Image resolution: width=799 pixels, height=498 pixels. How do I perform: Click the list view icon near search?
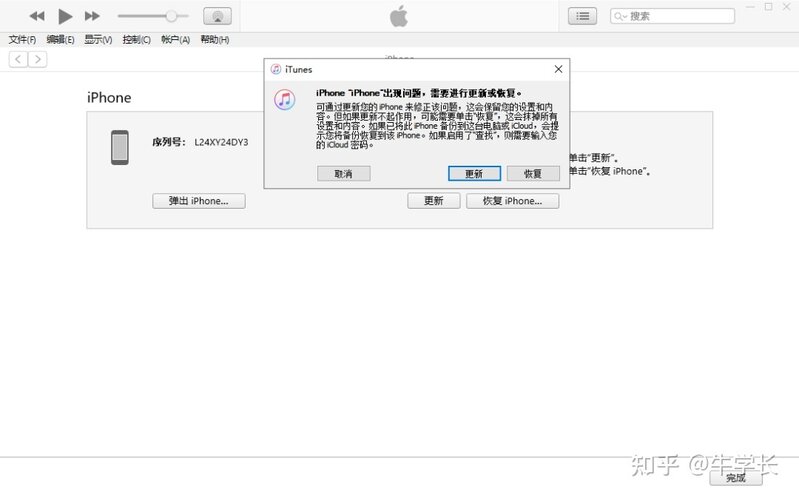tap(582, 16)
